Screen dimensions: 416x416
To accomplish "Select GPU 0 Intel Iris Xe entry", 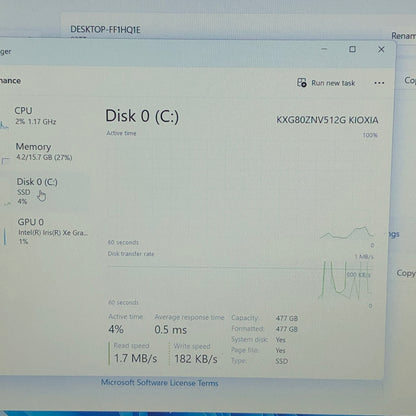I will coord(45,231).
